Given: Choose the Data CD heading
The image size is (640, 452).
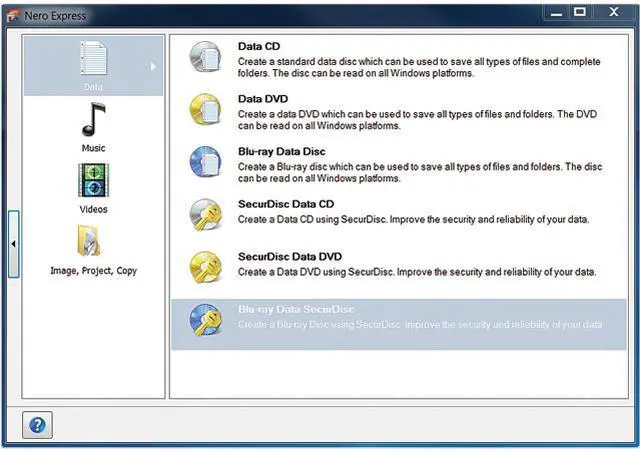Looking at the screenshot, I should [259, 47].
